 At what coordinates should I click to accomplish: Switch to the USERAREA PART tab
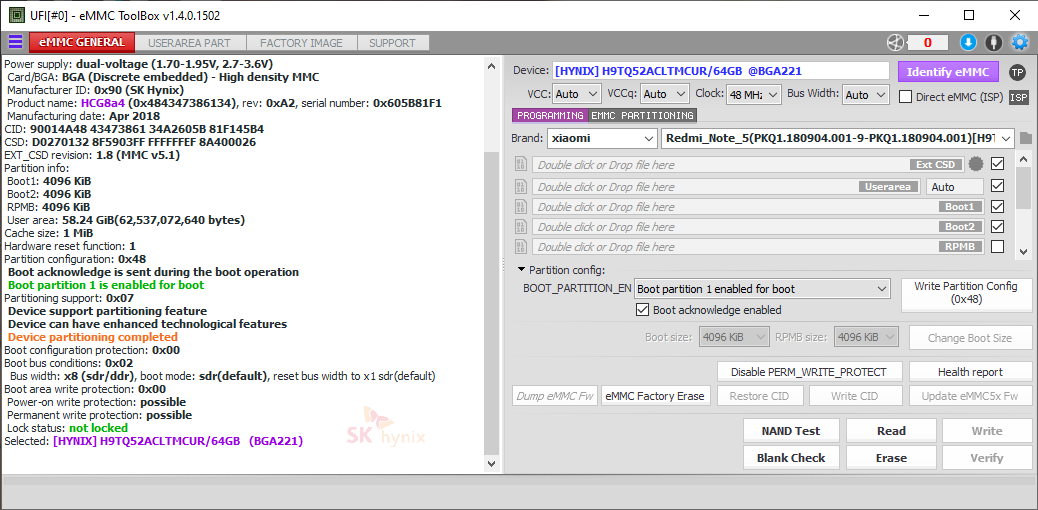[189, 43]
